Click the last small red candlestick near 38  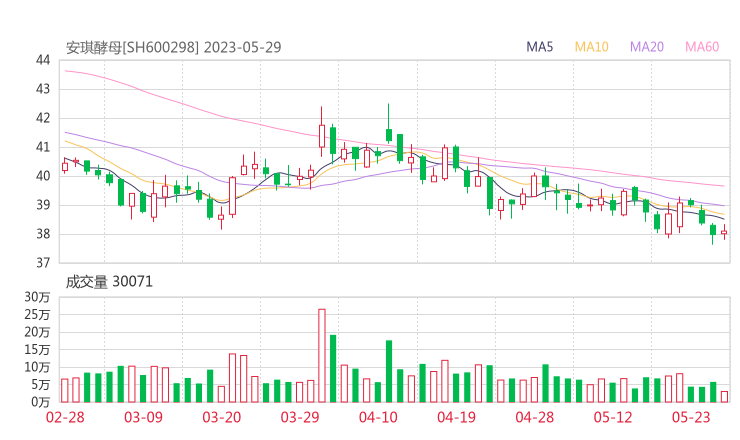click(724, 232)
